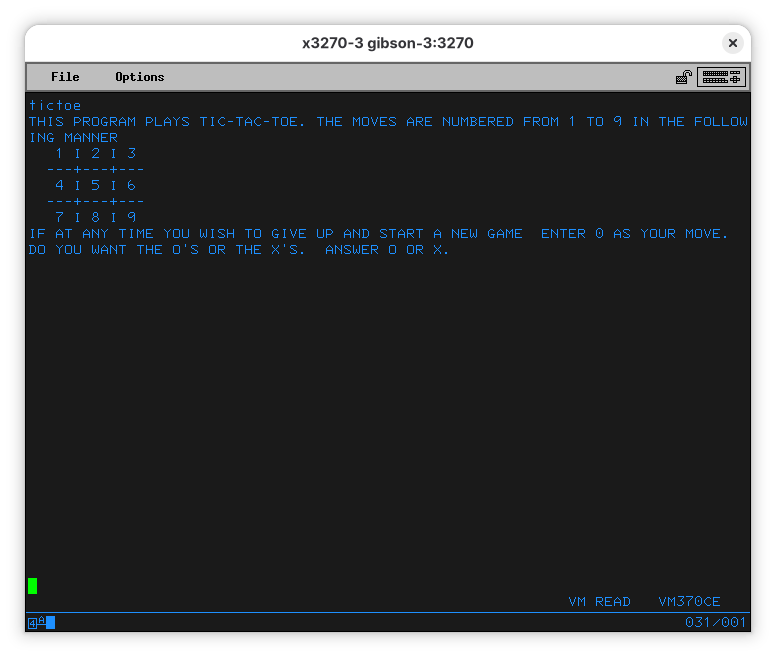Place cursor at the green input cursor
This screenshot has height=657, width=776.
click(33, 586)
